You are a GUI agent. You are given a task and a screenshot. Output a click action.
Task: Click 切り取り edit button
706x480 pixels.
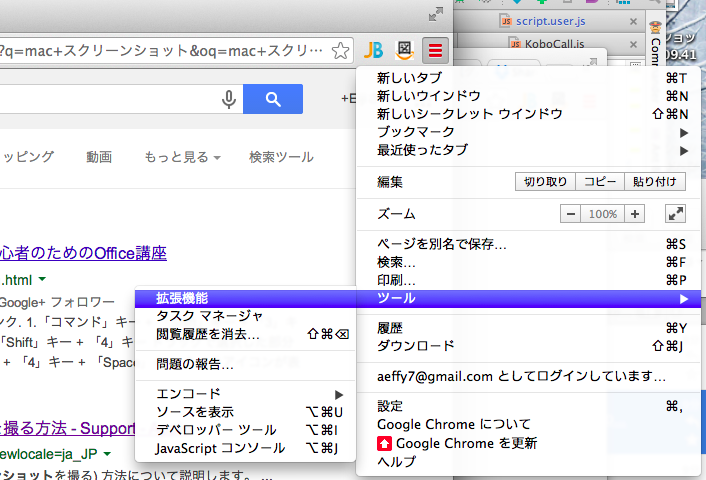[x=545, y=181]
